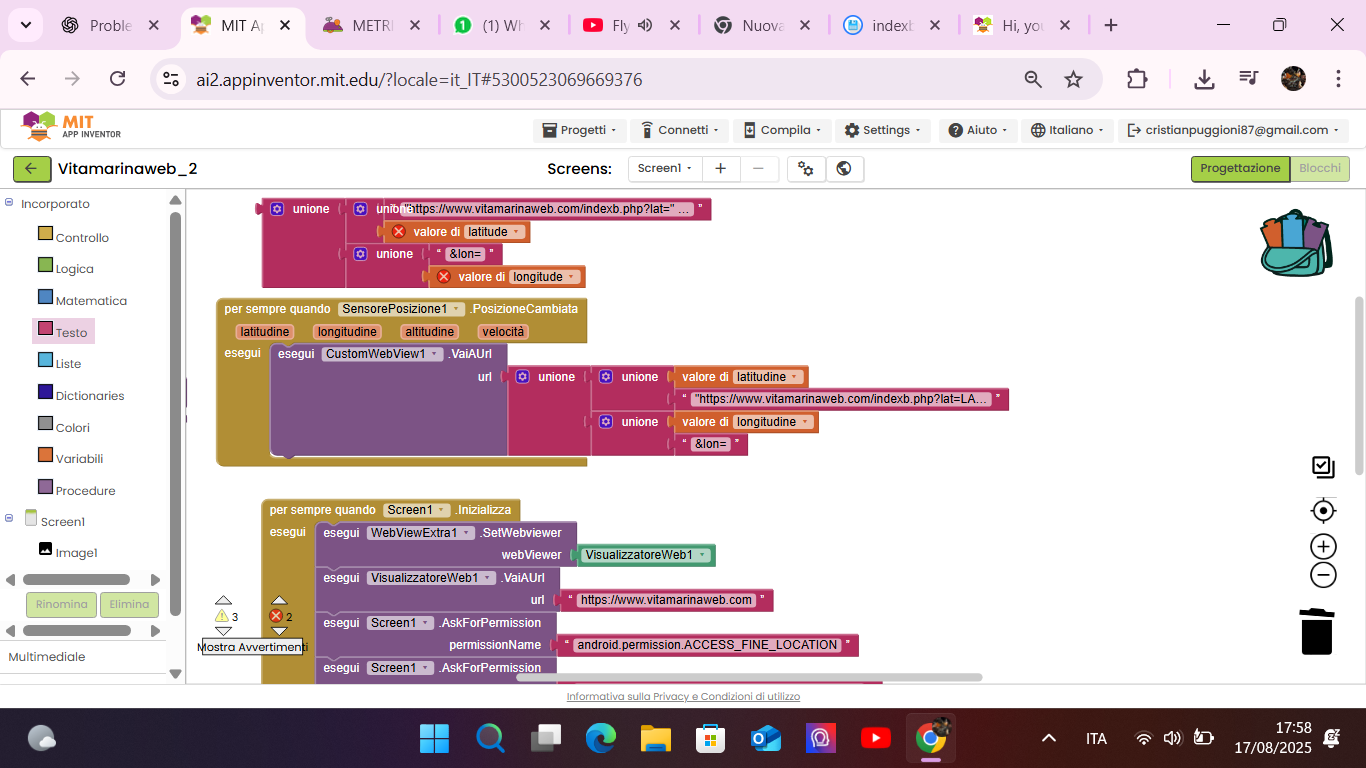Open the backpack icon on workspace
The image size is (1366, 768).
click(1295, 243)
